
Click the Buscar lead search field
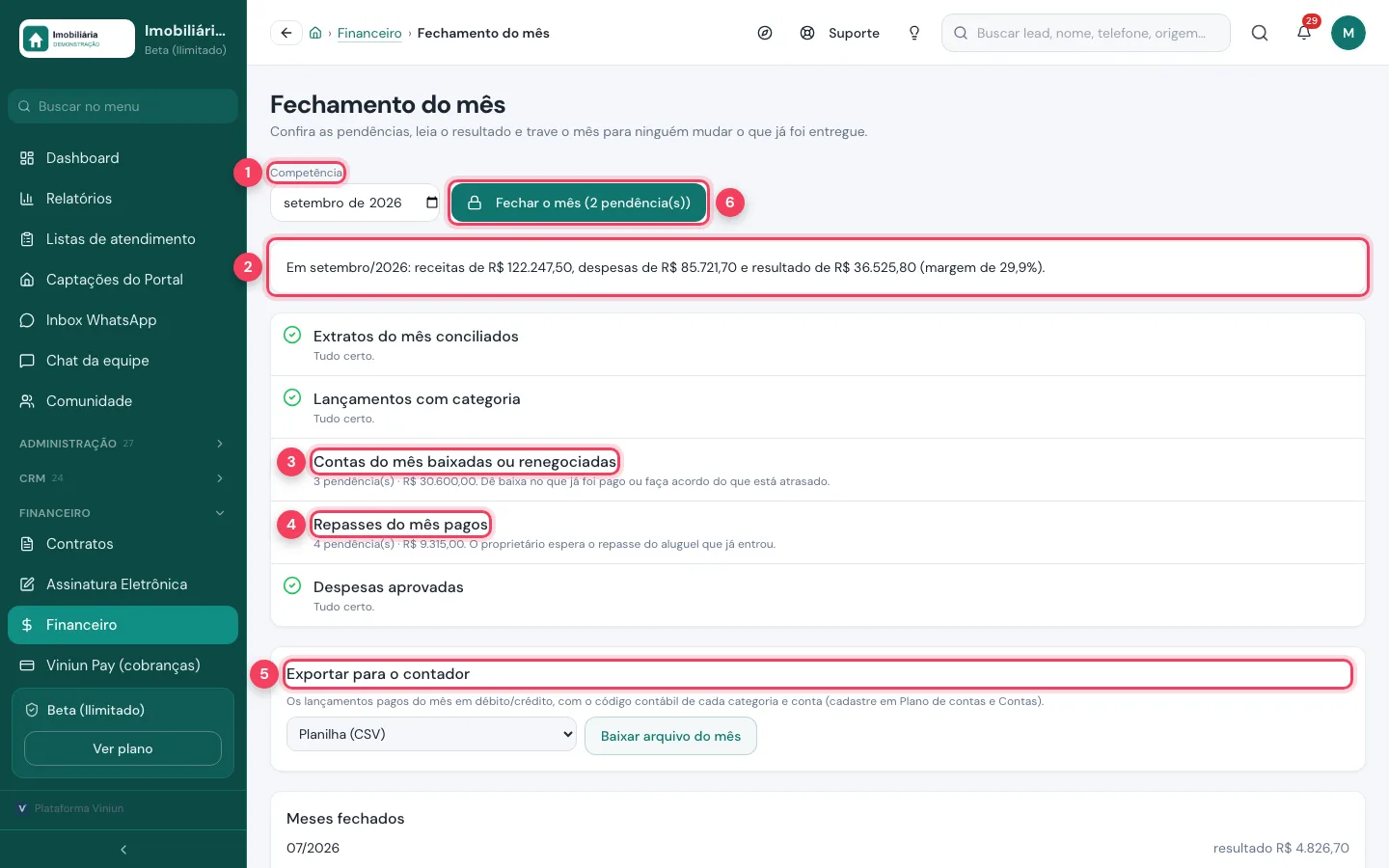tap(1086, 33)
